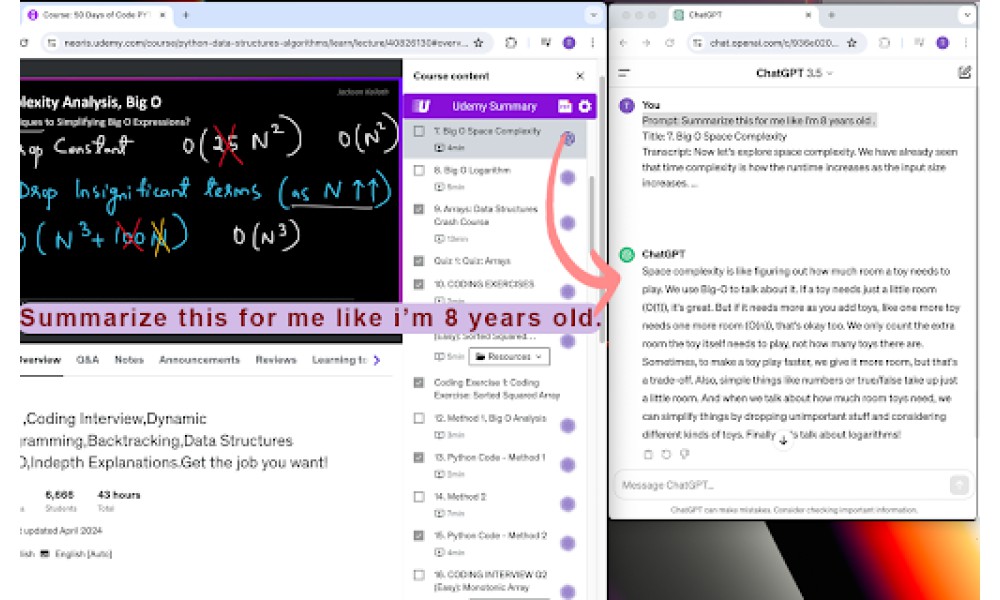Click the send message arrow button in ChatGPT

coord(959,485)
